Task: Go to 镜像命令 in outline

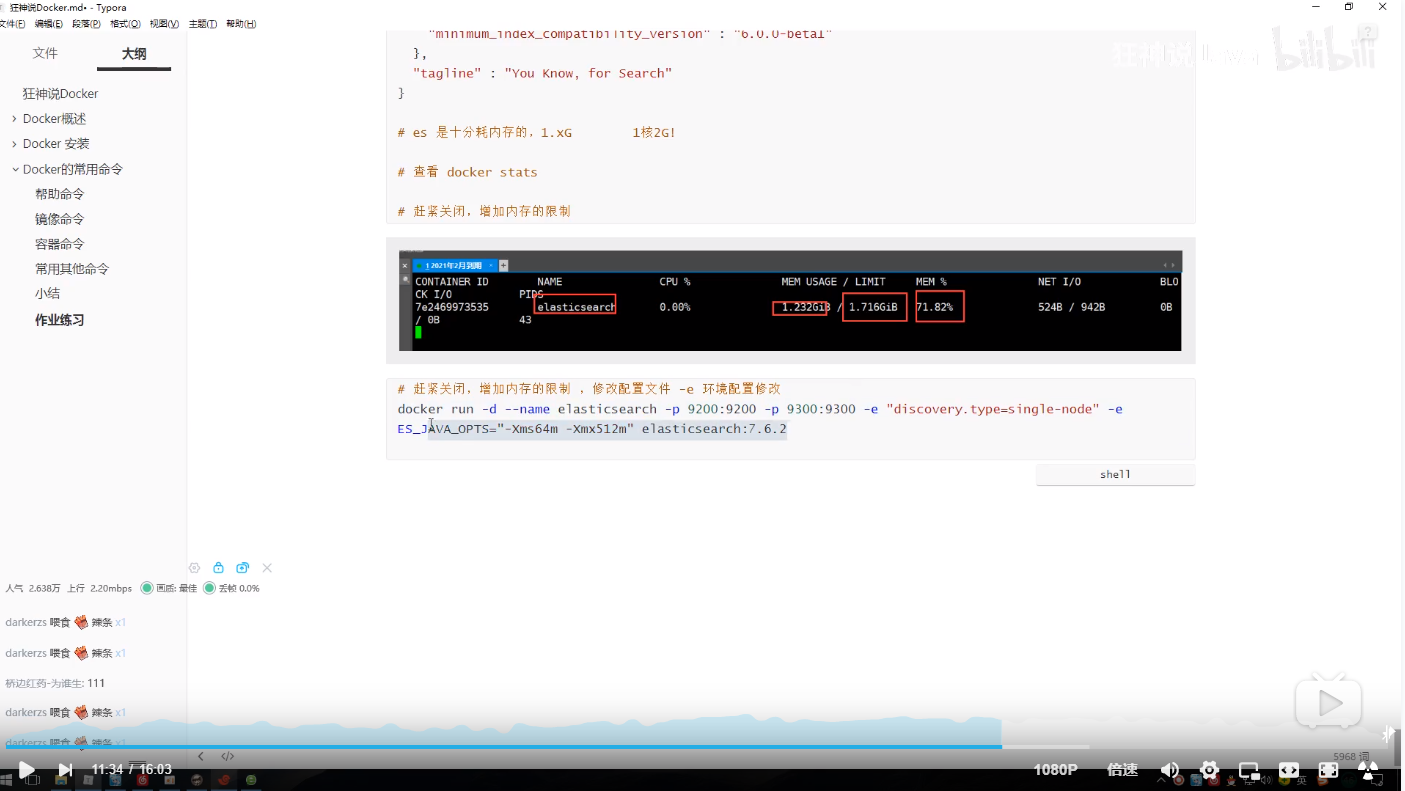Action: click(x=60, y=219)
